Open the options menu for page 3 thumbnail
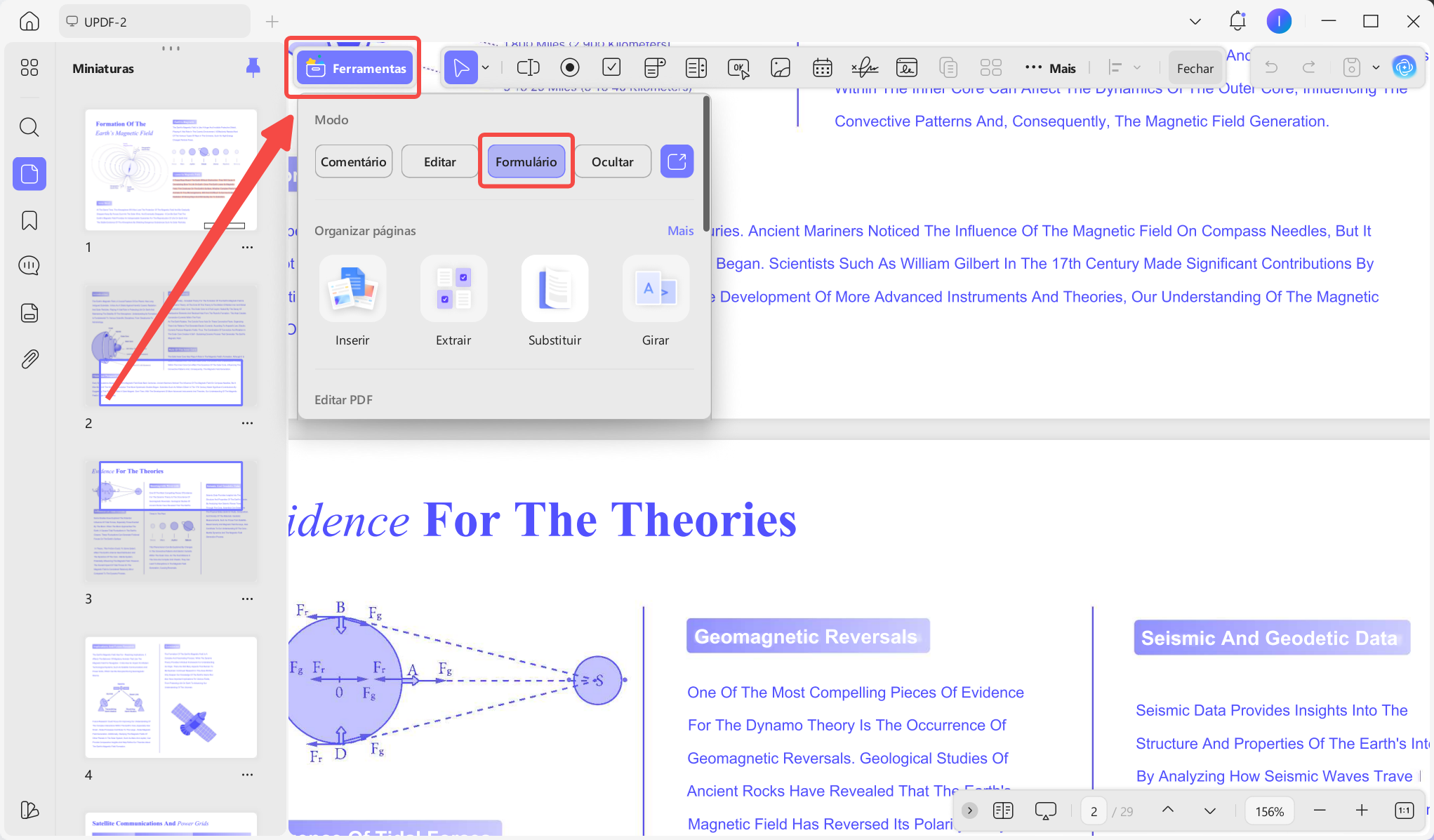This screenshot has width=1434, height=840. [x=248, y=599]
